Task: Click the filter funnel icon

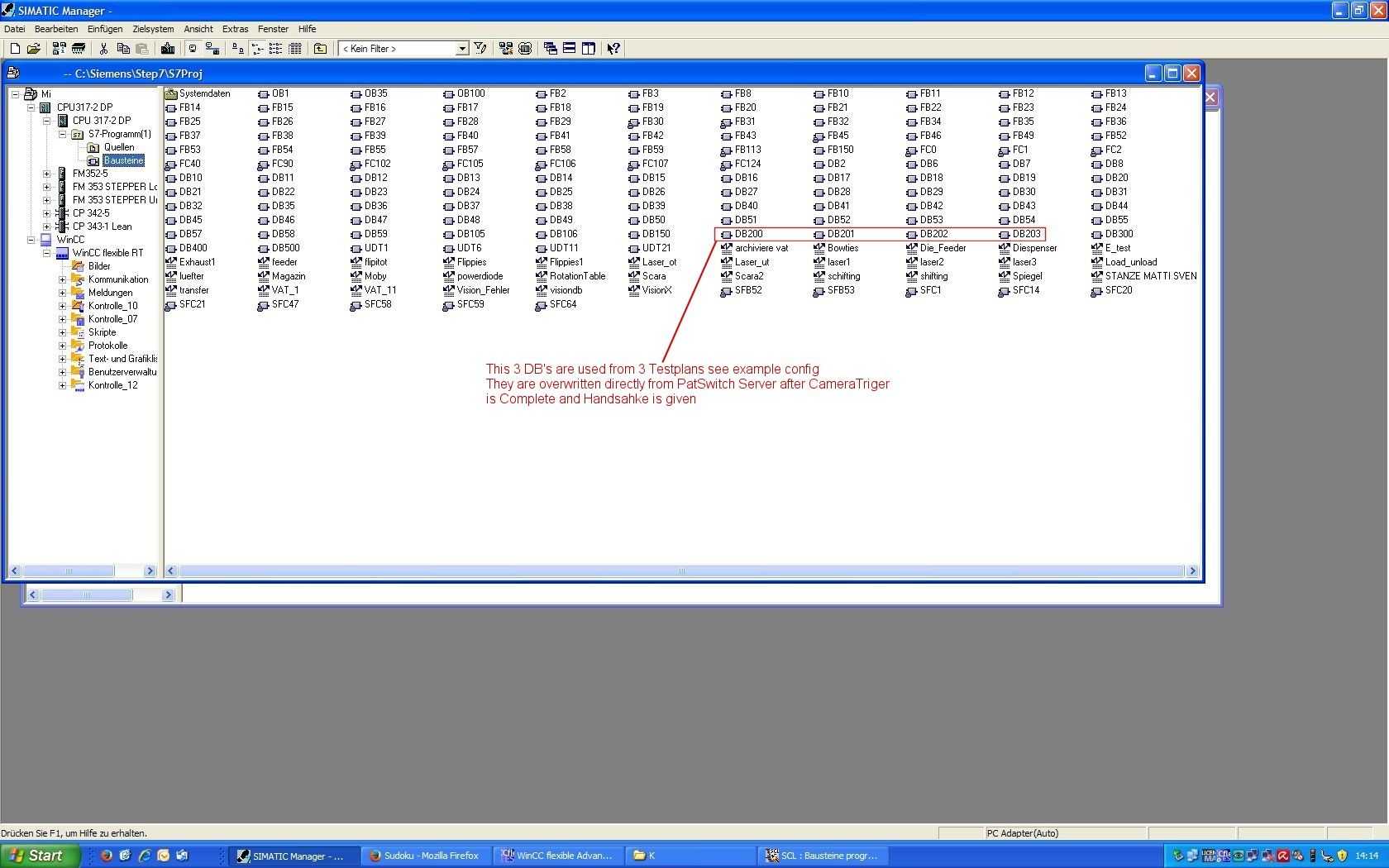Action: pyautogui.click(x=480, y=49)
